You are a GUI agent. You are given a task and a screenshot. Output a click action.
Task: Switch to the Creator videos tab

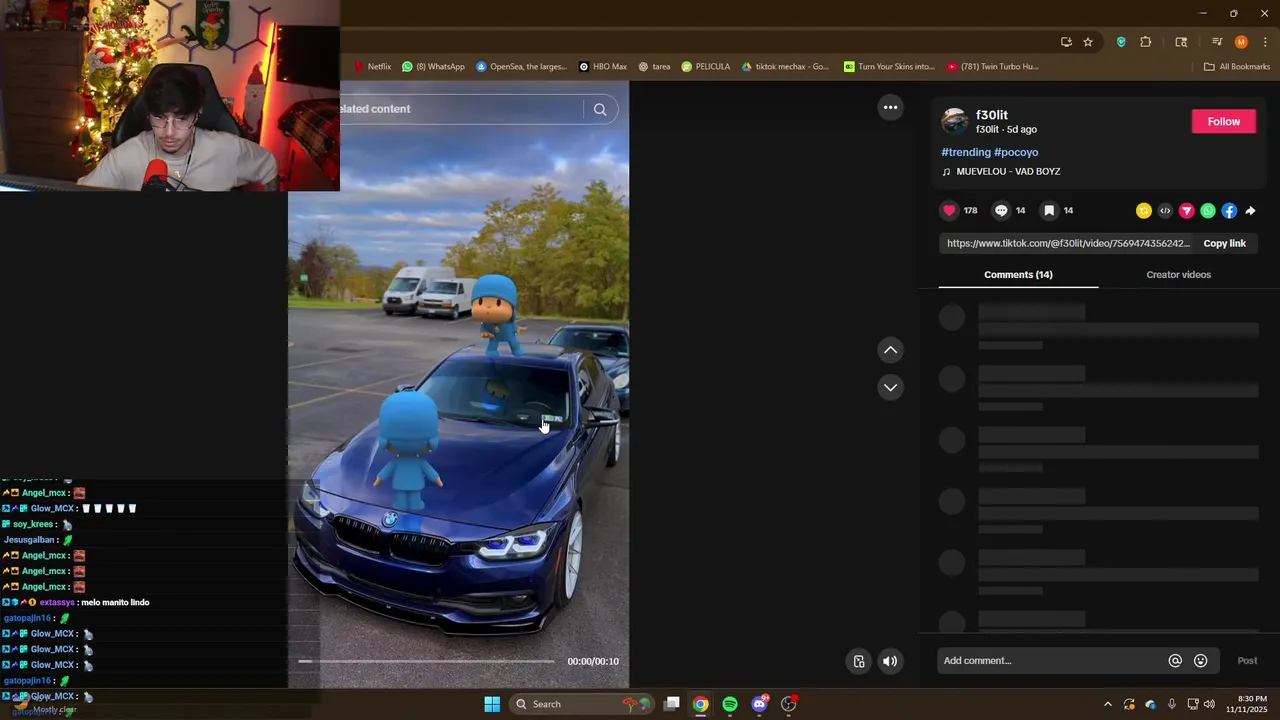1178,275
